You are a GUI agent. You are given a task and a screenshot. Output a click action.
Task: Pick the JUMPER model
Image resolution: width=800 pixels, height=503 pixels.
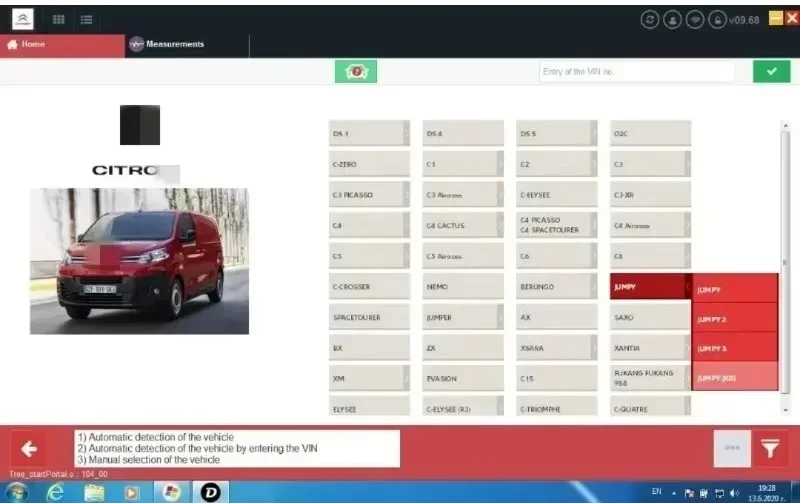click(463, 317)
